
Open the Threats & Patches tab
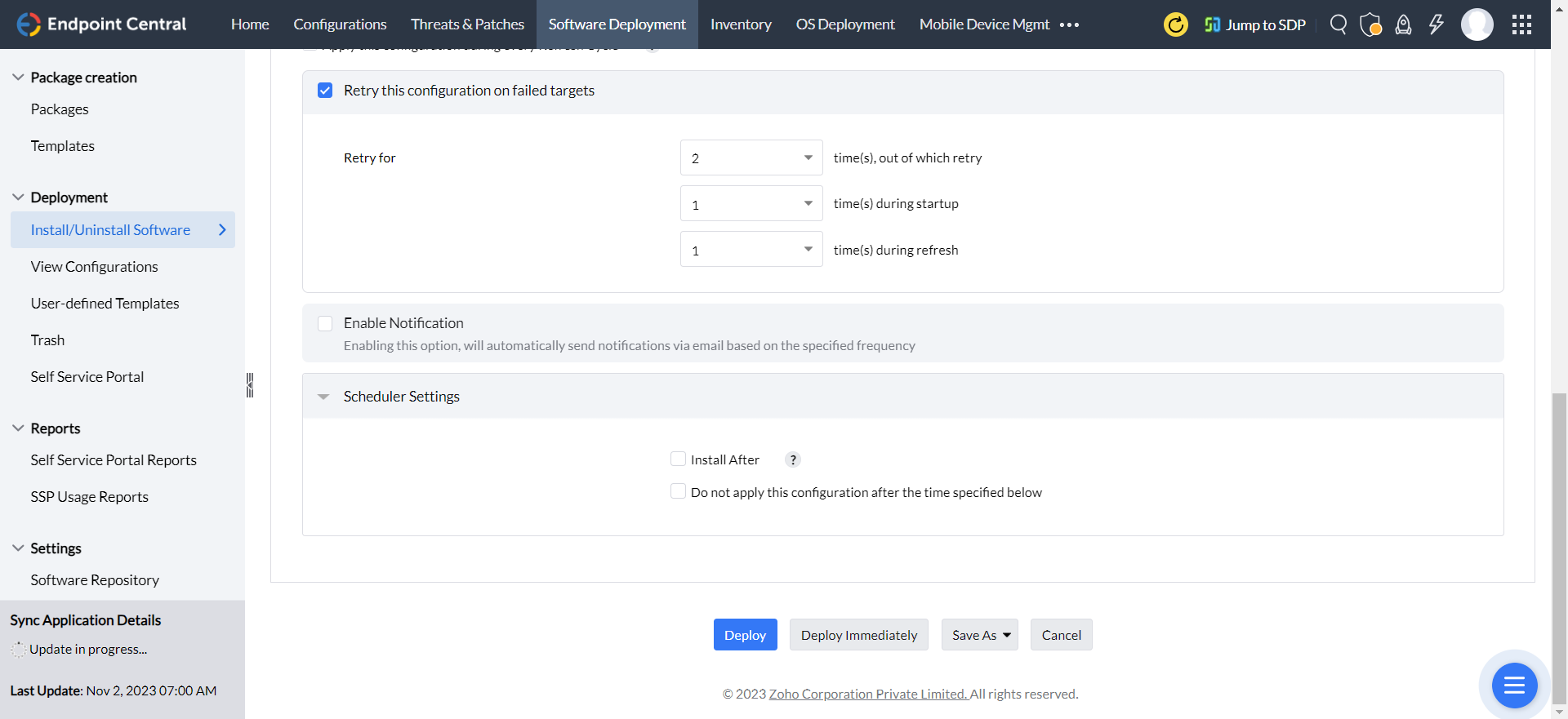pos(467,24)
